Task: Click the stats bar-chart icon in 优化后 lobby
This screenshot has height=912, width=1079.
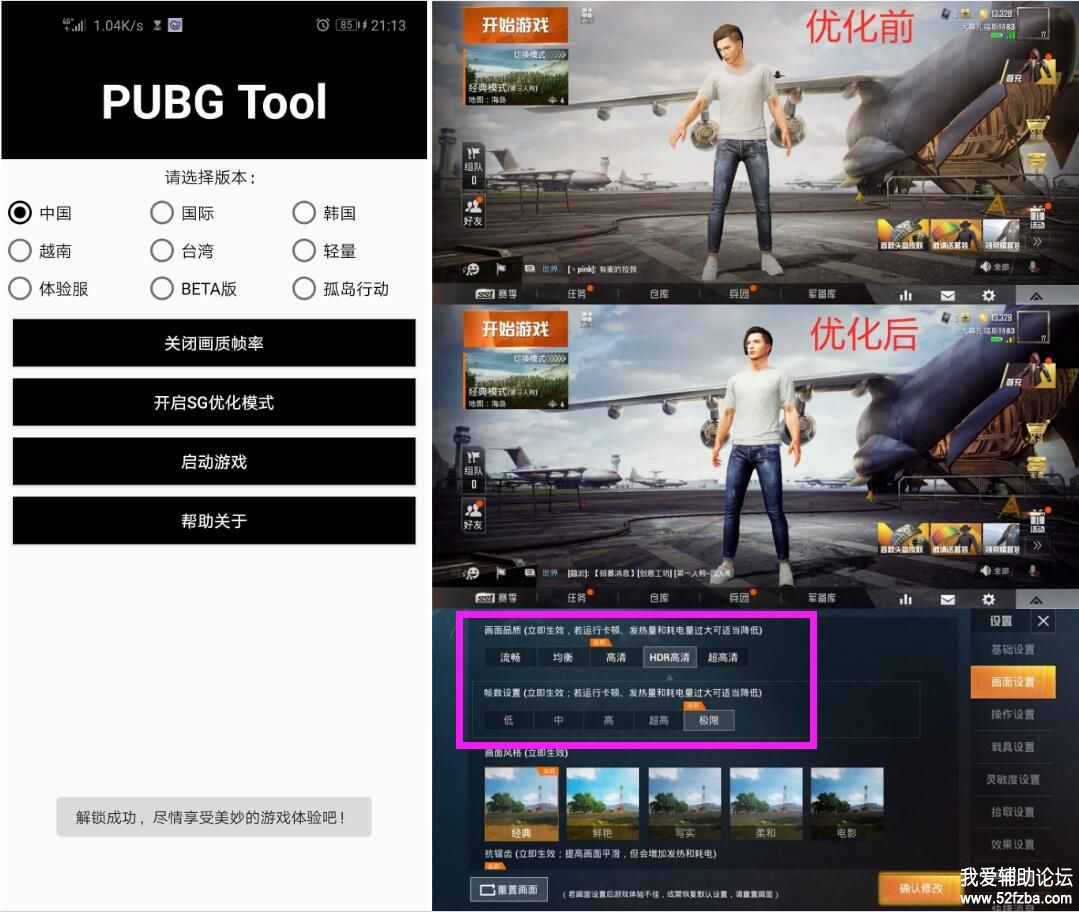Action: click(906, 599)
